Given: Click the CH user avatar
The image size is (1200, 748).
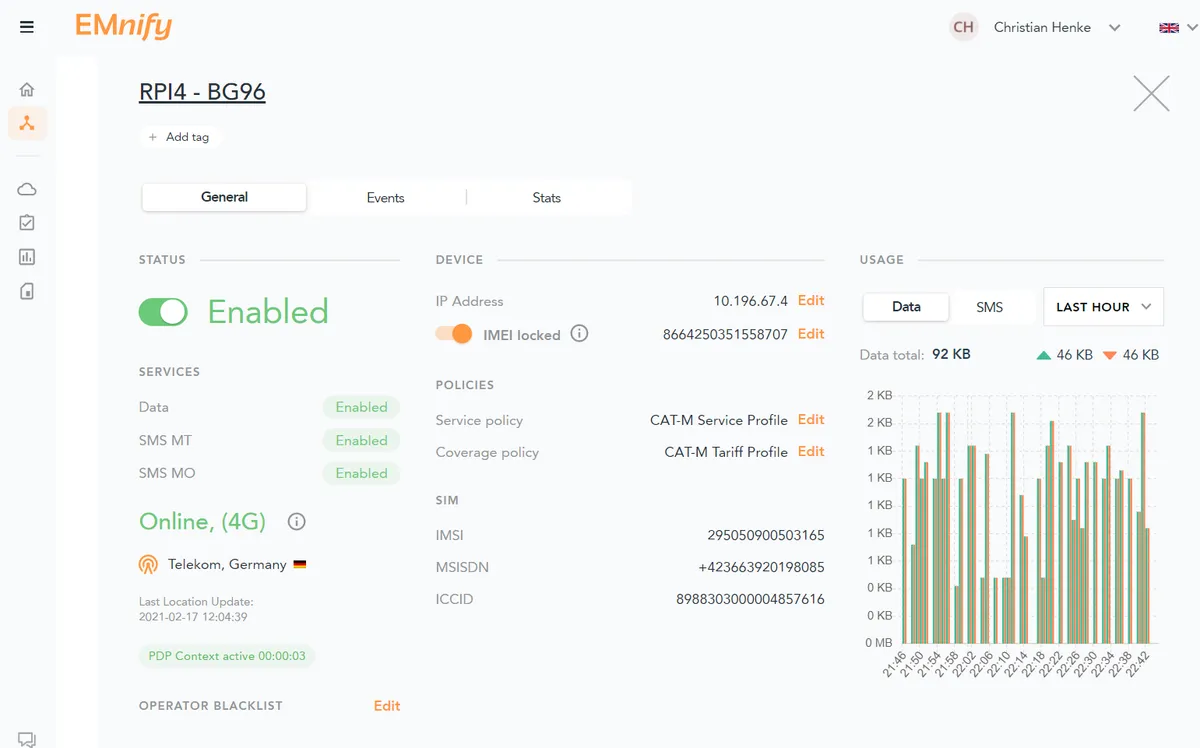Looking at the screenshot, I should [x=963, y=27].
